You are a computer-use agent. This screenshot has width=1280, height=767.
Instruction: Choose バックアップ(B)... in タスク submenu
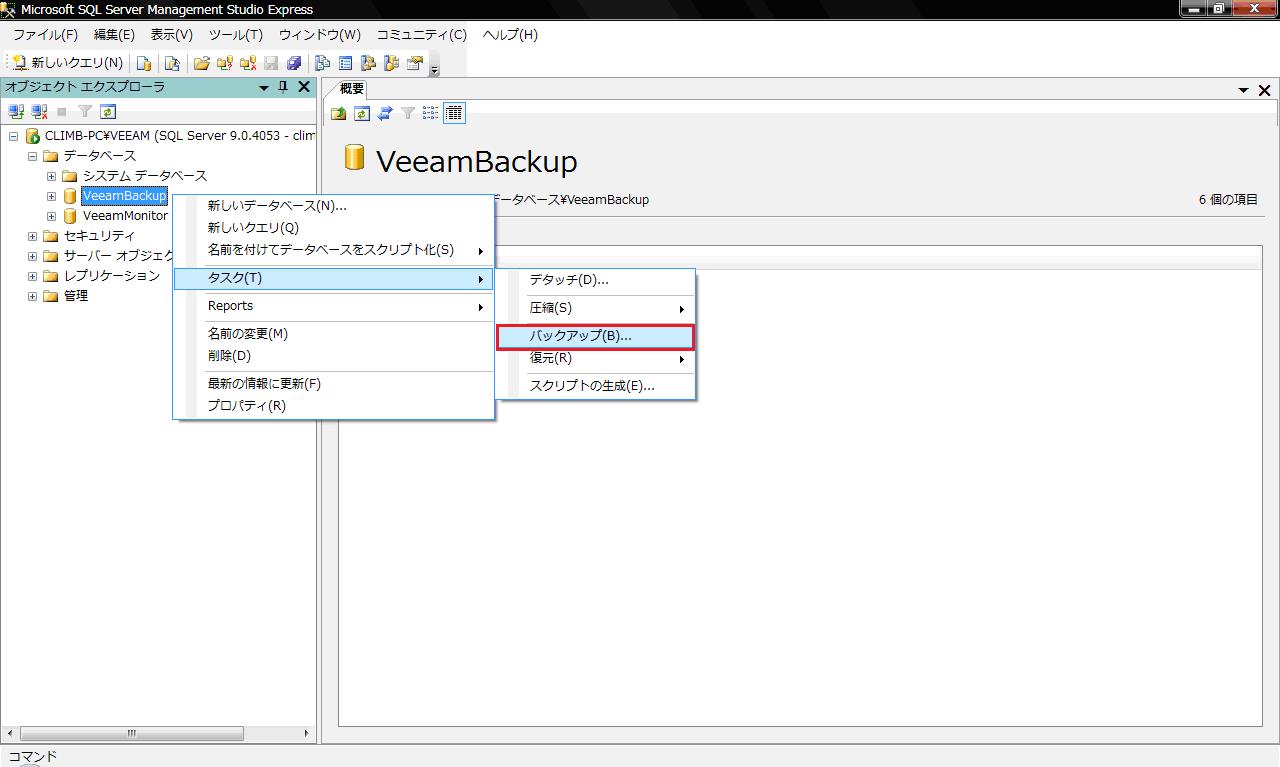[596, 336]
